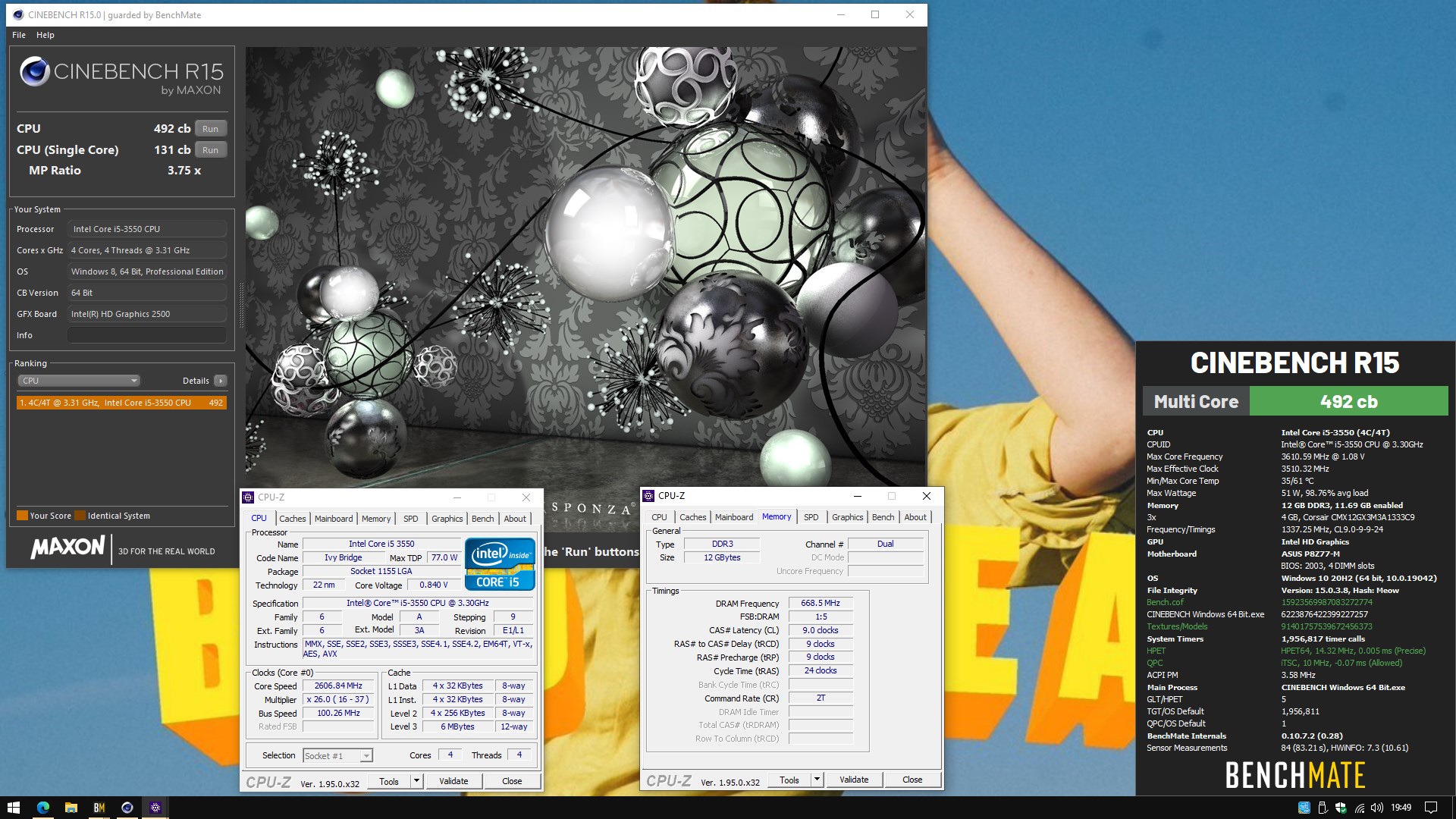Open the Windows Start menu
This screenshot has width=1456, height=819.
coord(14,808)
